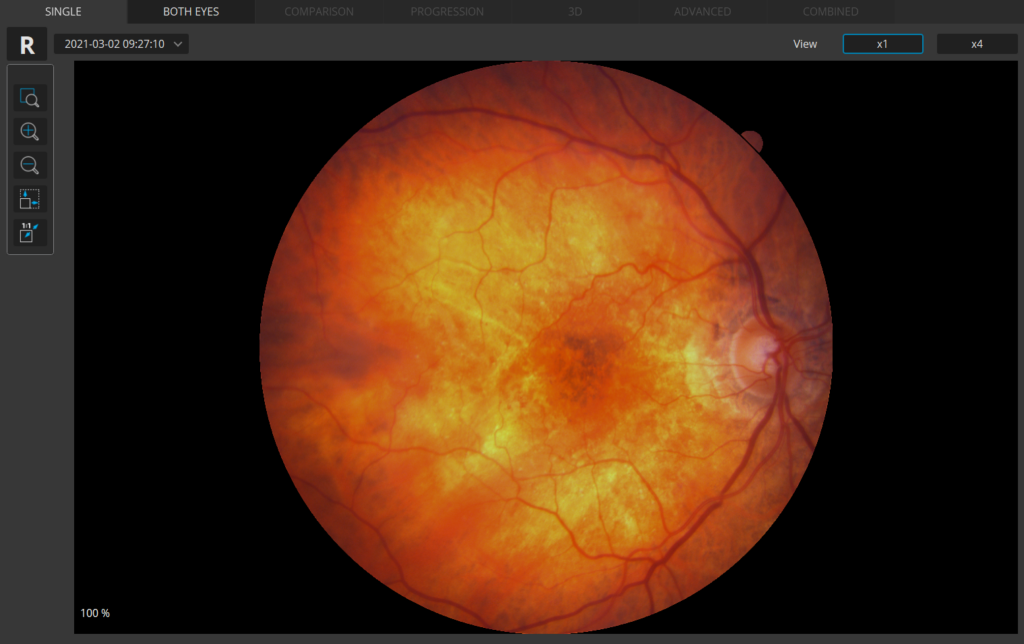The height and width of the screenshot is (644, 1024).
Task: Select the x1 view option
Action: click(x=883, y=44)
